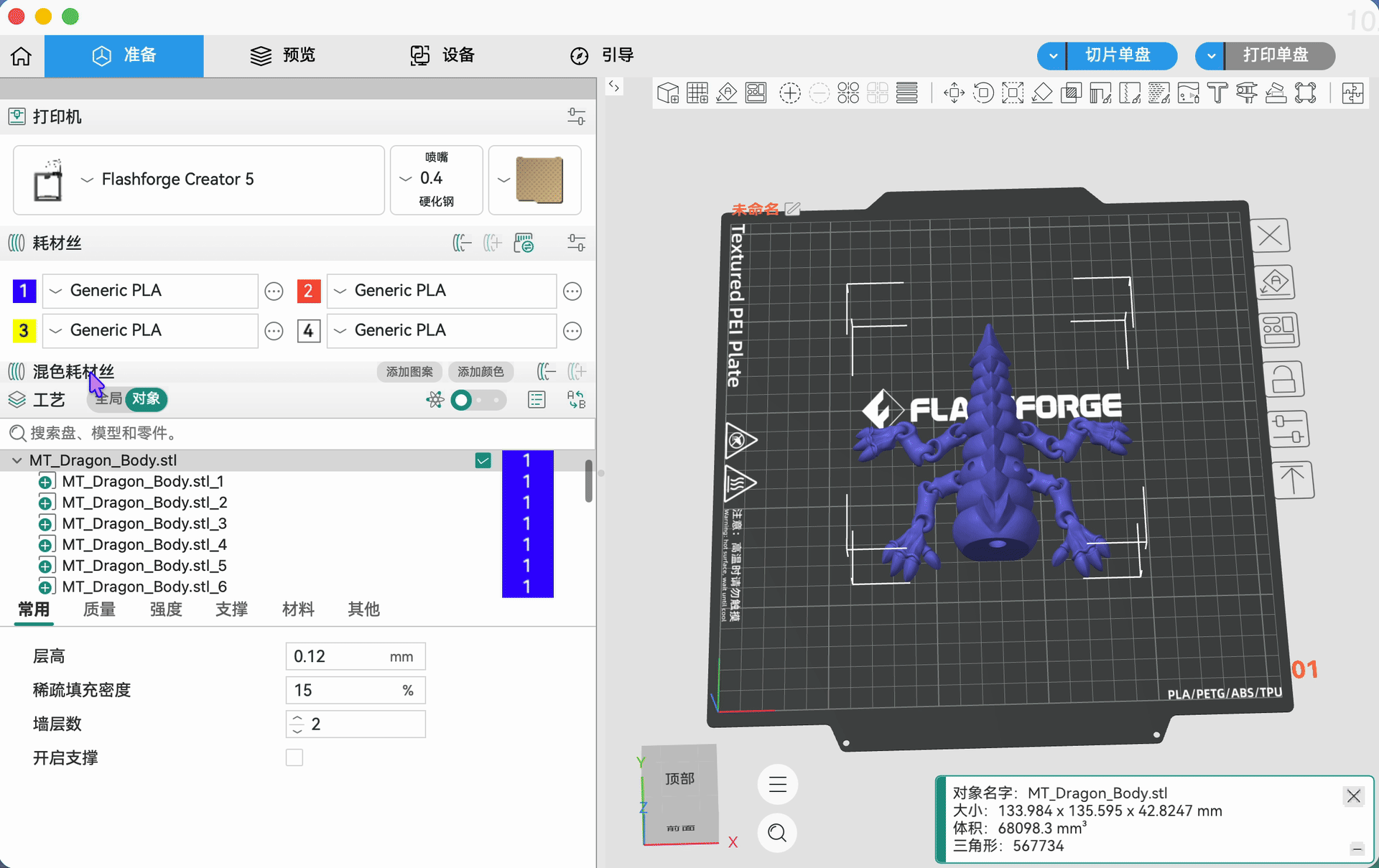Open options for filament 1 ellipsis
The height and width of the screenshot is (868, 1379).
coord(274,291)
